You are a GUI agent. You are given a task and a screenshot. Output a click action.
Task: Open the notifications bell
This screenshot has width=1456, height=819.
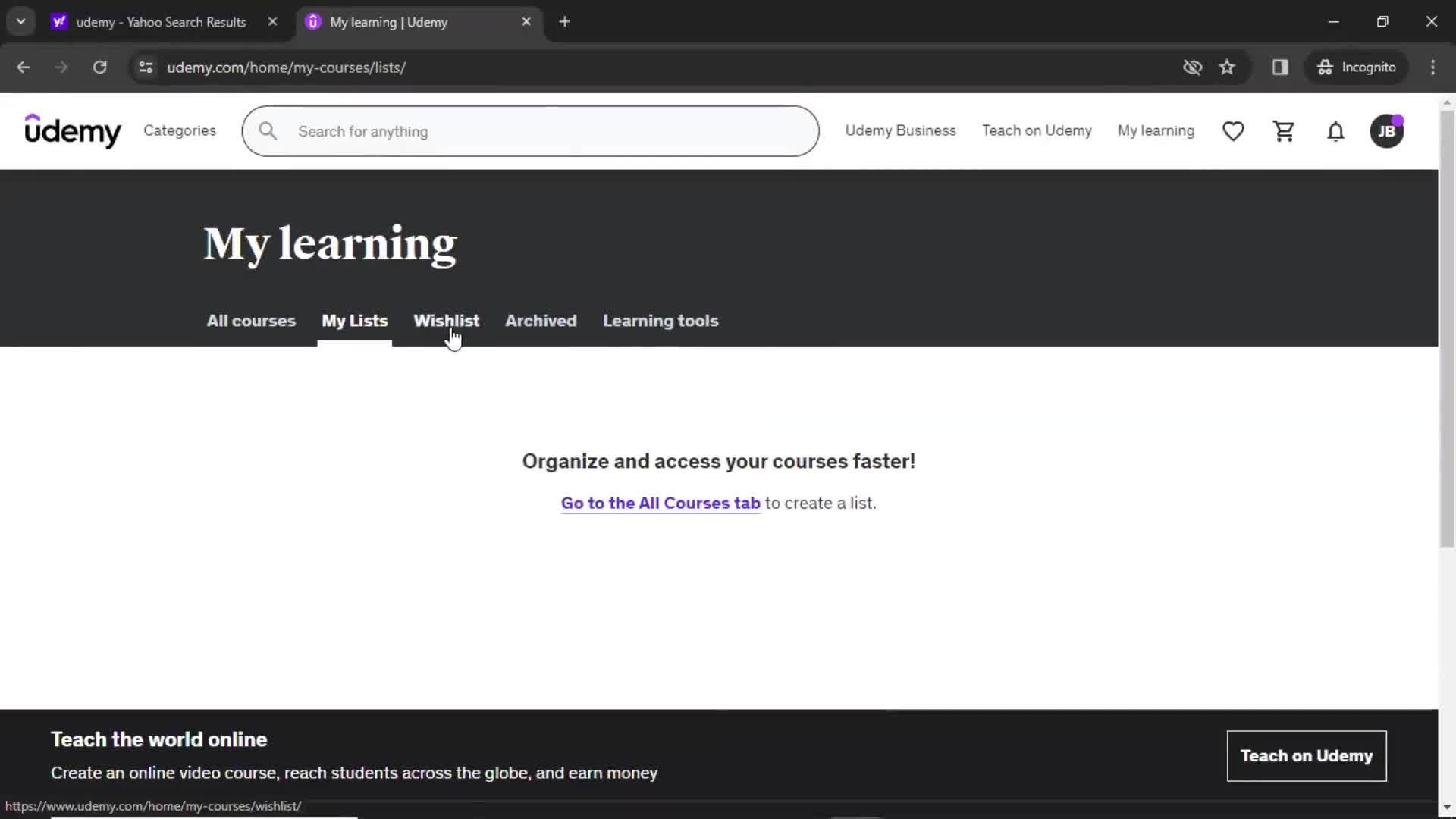(x=1335, y=131)
